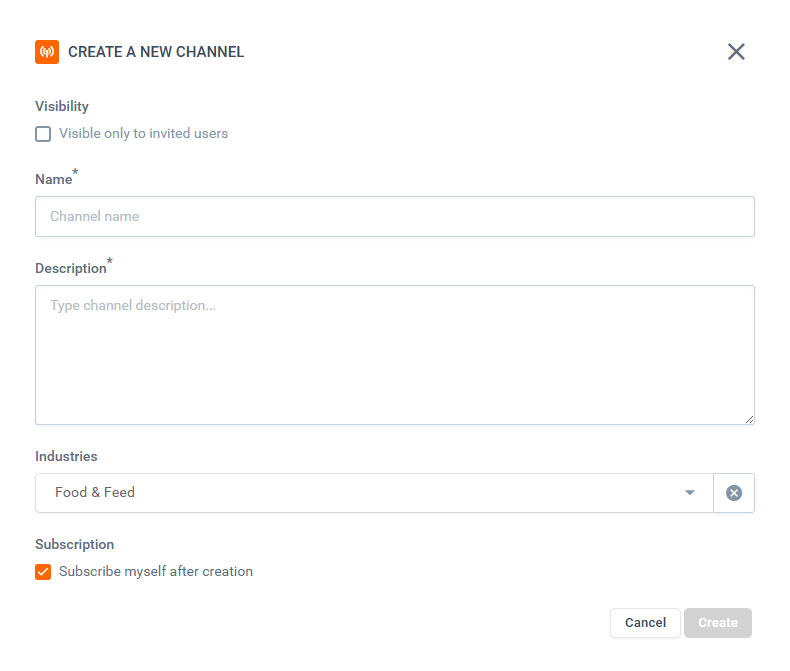The width and height of the screenshot is (790, 671).
Task: Click the orange broadcast channel icon
Action: coord(47,52)
